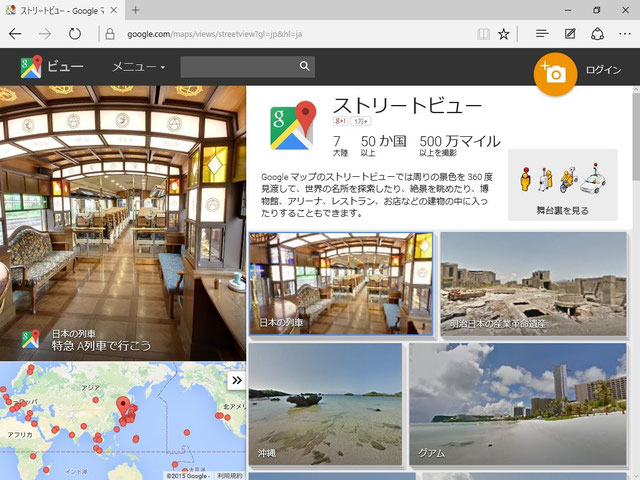Open the 日本の列車 thumbnail
The height and width of the screenshot is (480, 640).
(341, 284)
